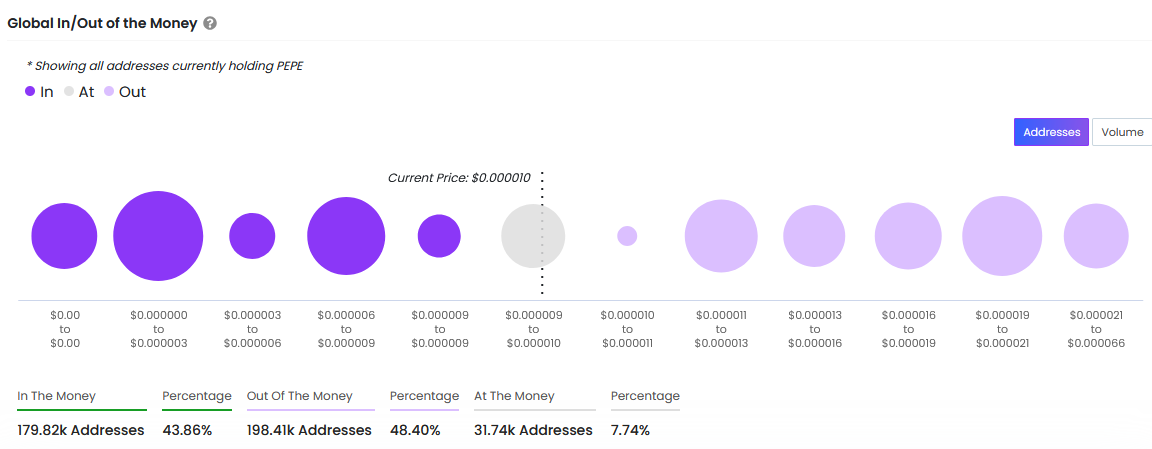Screen dimensions: 1152x449
Task: Select the $0.000021 to $0.000066 bubble
Action: [1096, 236]
